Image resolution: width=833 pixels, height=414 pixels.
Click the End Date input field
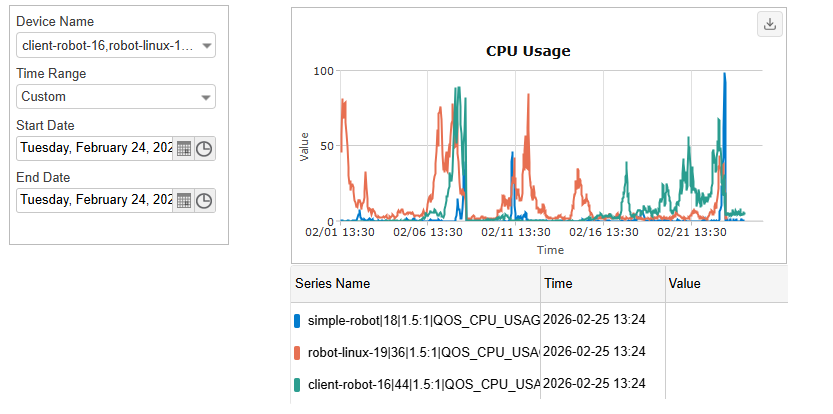[x=95, y=200]
